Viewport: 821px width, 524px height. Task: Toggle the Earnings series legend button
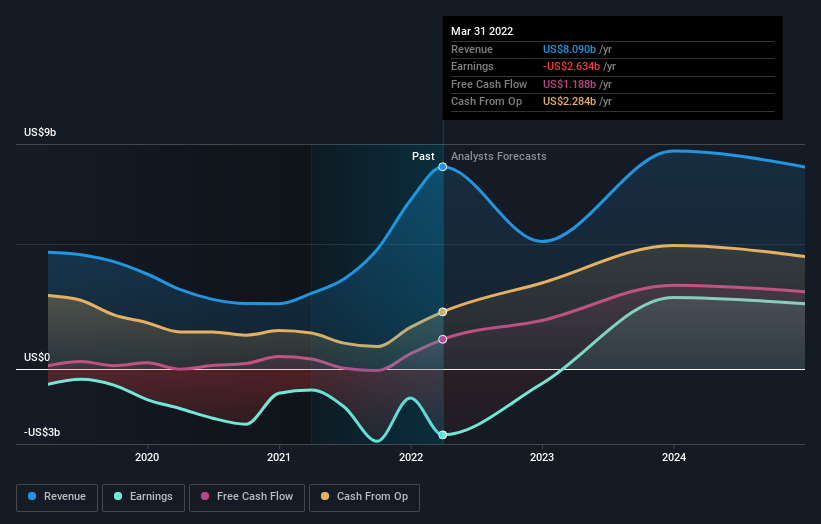click(143, 497)
